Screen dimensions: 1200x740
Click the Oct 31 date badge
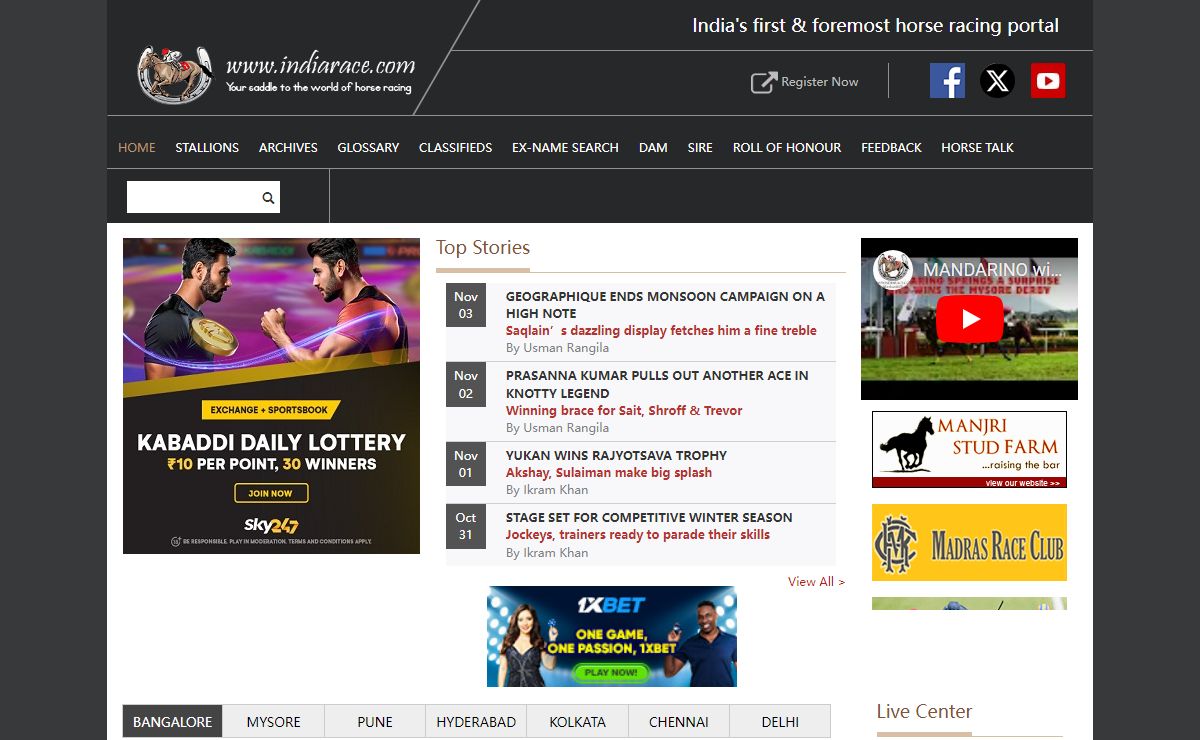coord(466,526)
